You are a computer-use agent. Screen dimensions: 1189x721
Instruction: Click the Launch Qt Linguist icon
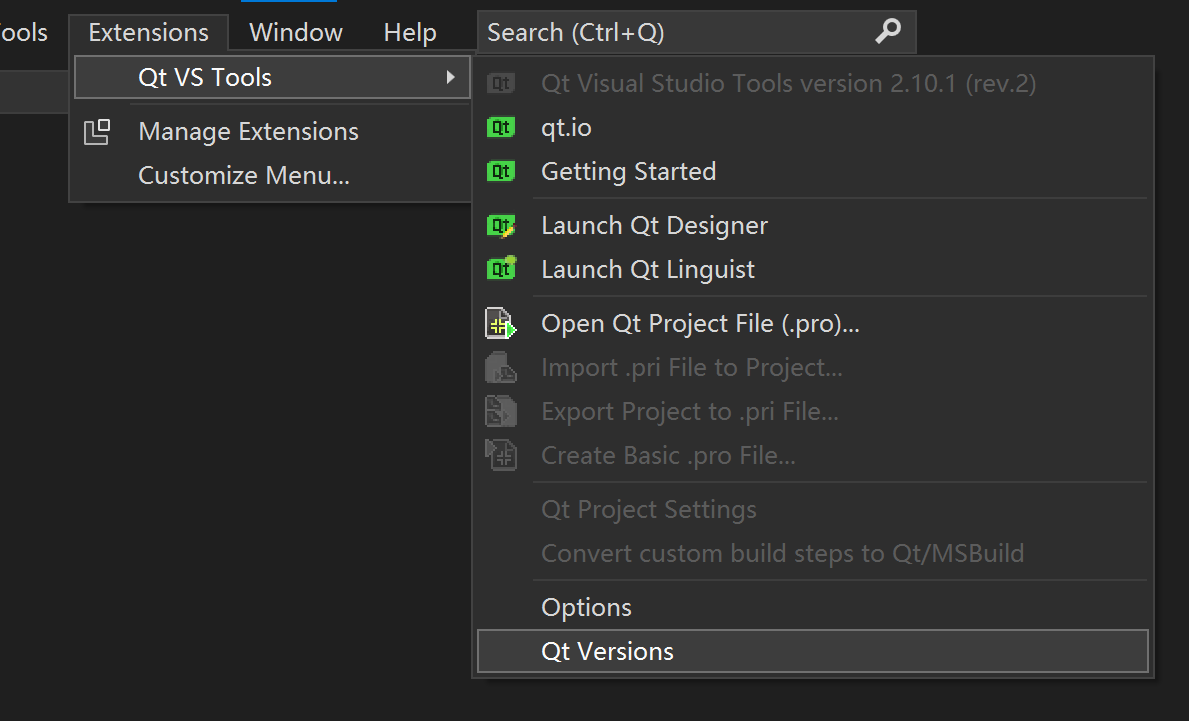click(x=501, y=269)
